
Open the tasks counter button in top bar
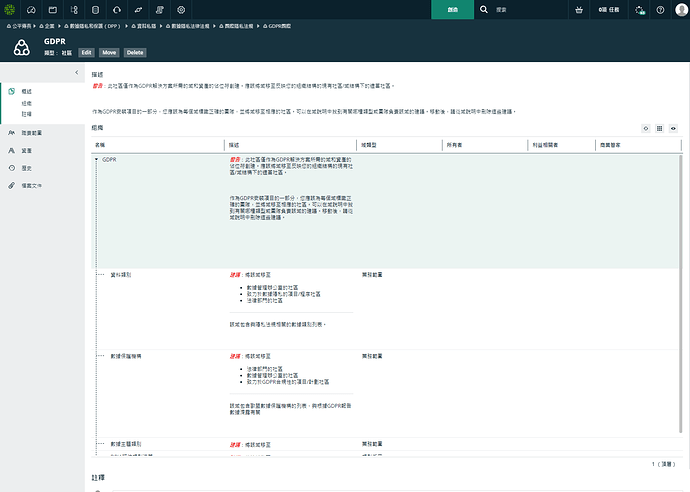(x=609, y=10)
